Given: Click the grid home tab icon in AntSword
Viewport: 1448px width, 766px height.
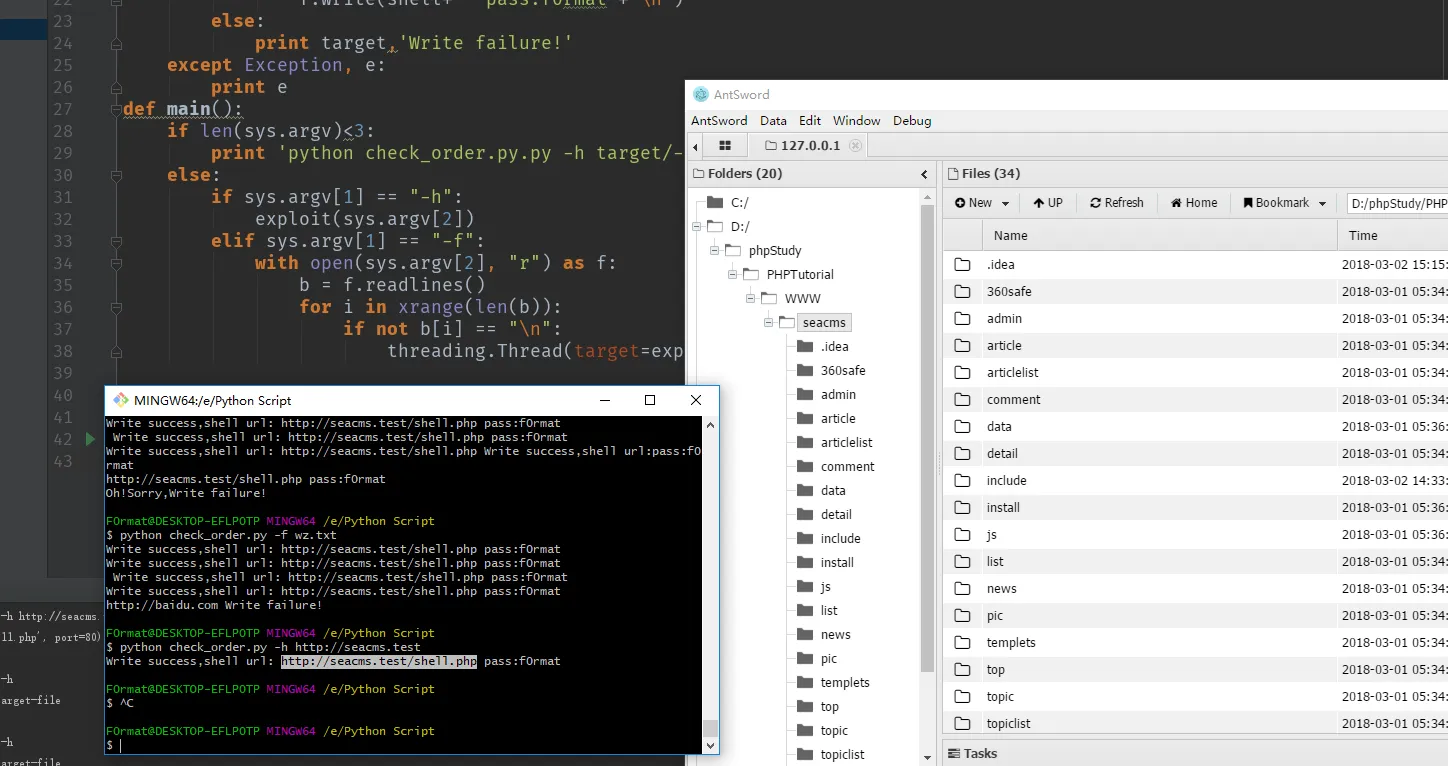Looking at the screenshot, I should 725,146.
